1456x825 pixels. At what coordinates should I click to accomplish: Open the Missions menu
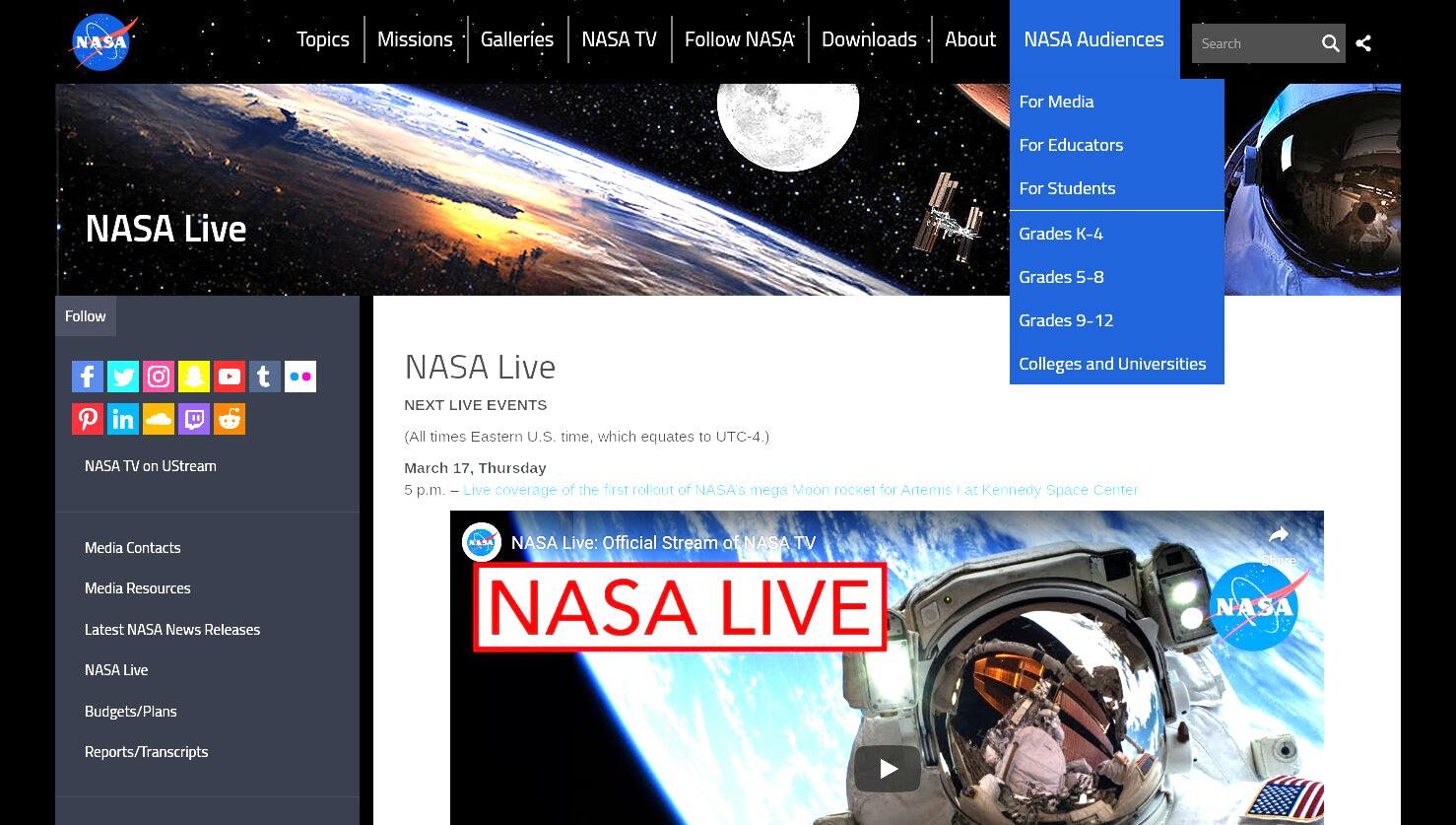pyautogui.click(x=415, y=39)
